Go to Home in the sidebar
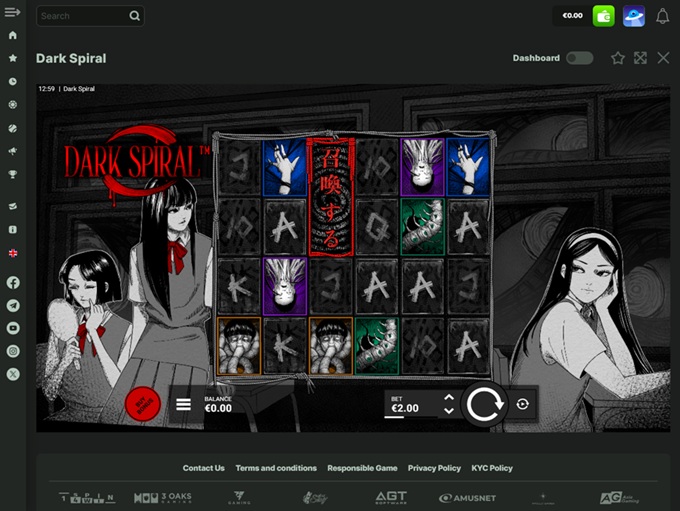The width and height of the screenshot is (680, 511). [x=13, y=35]
